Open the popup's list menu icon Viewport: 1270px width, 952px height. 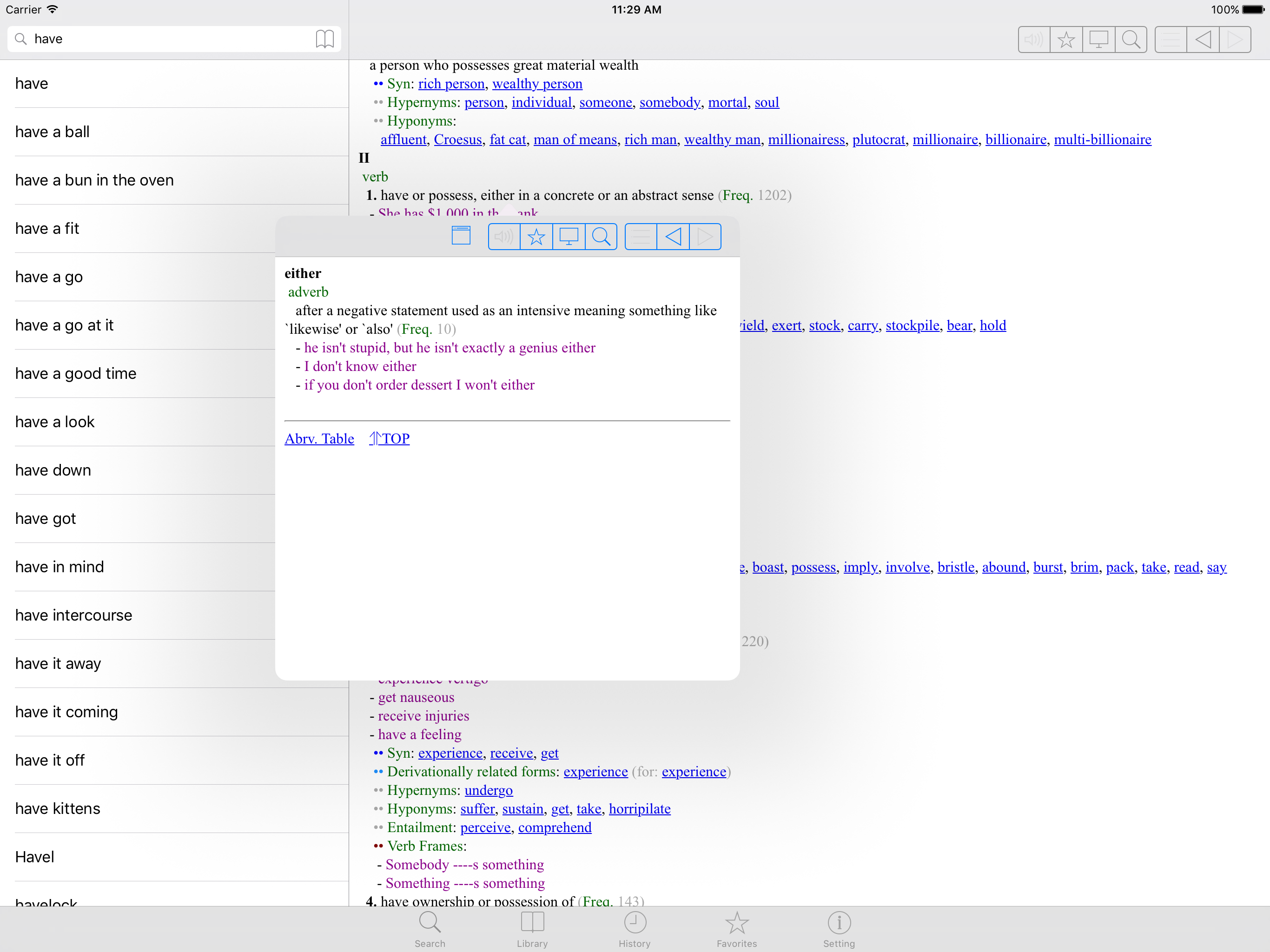640,237
